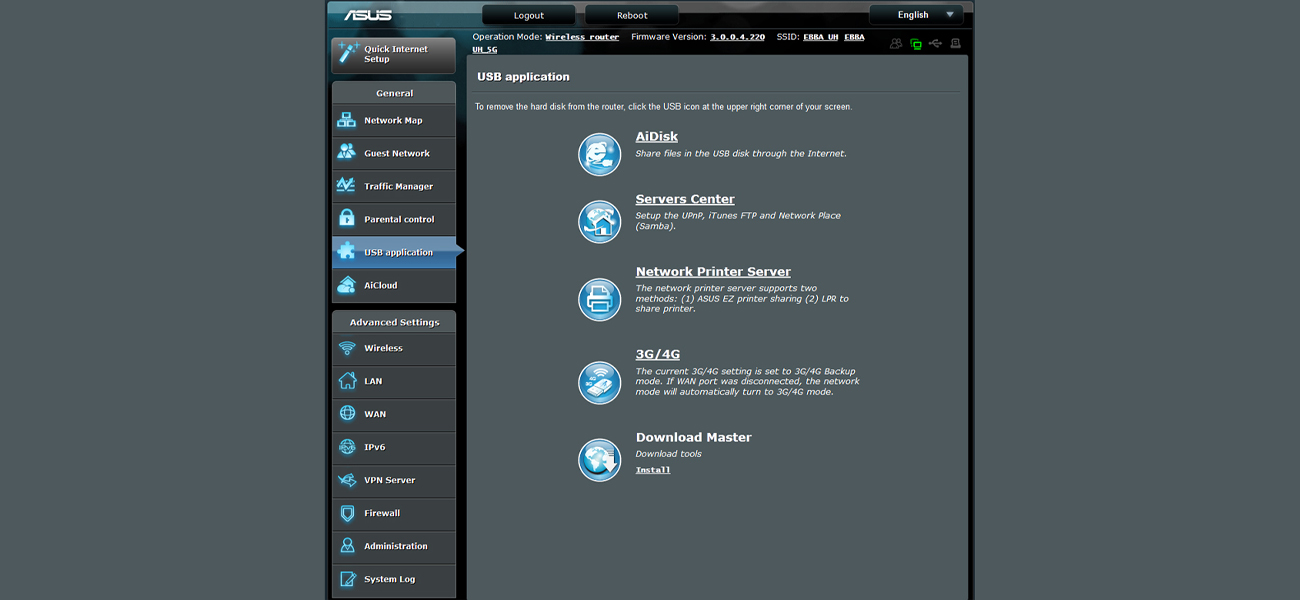The height and width of the screenshot is (600, 1300).
Task: Click the Network Printer Server printer icon
Action: tap(600, 299)
